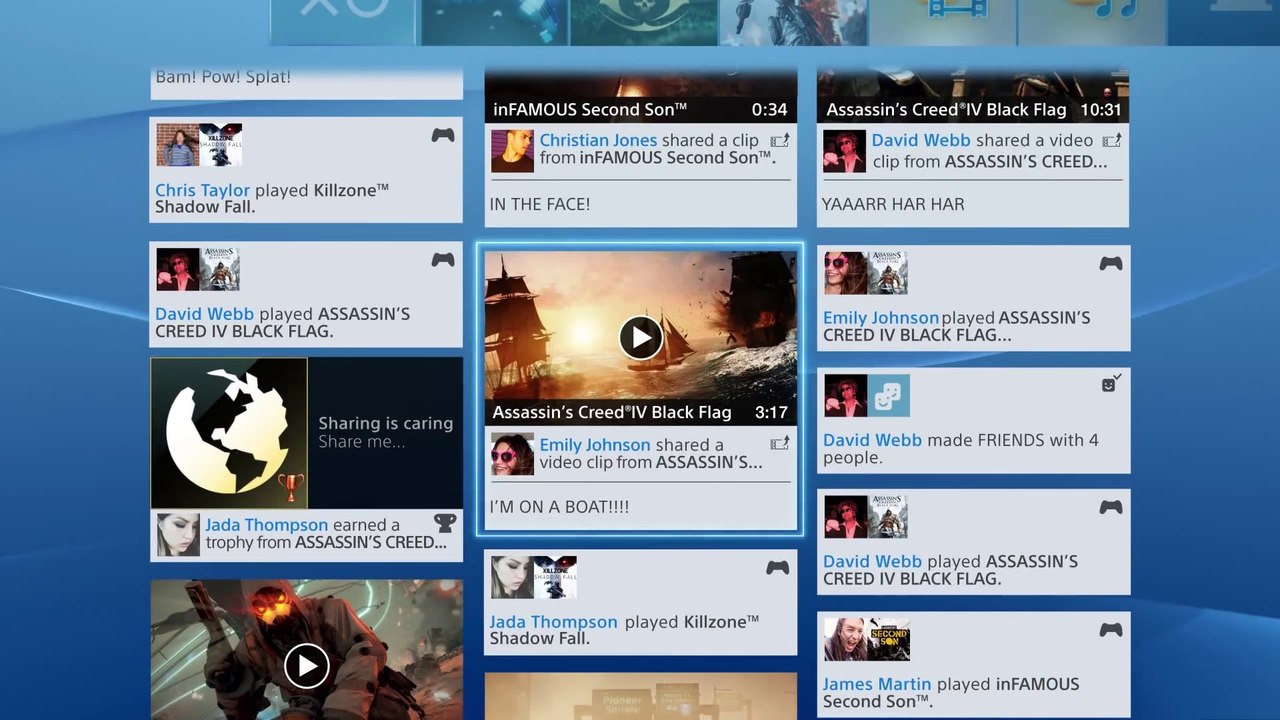The width and height of the screenshot is (1280, 720).
Task: Select the Music note tile in top bar
Action: click(x=1092, y=22)
